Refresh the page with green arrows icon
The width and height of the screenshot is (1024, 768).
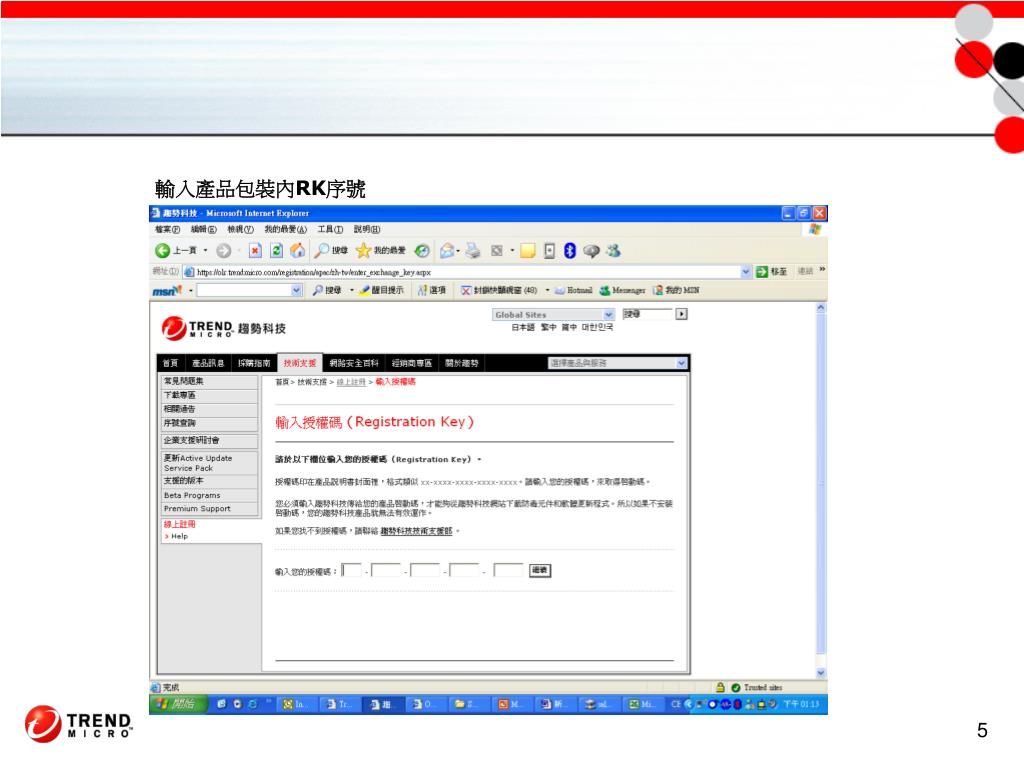click(x=276, y=251)
